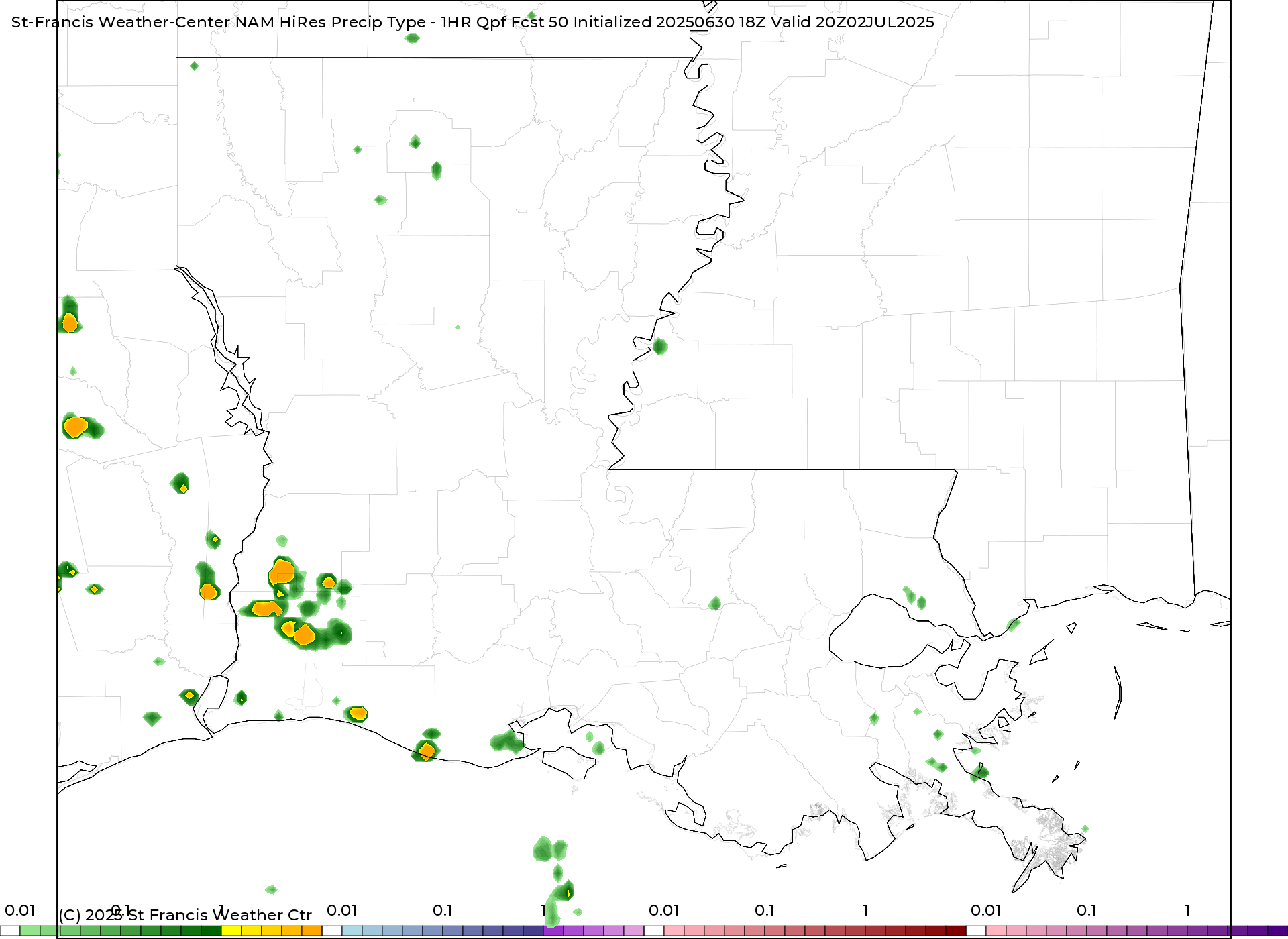Click the 0.01 label above the green scale

pyautogui.click(x=19, y=910)
